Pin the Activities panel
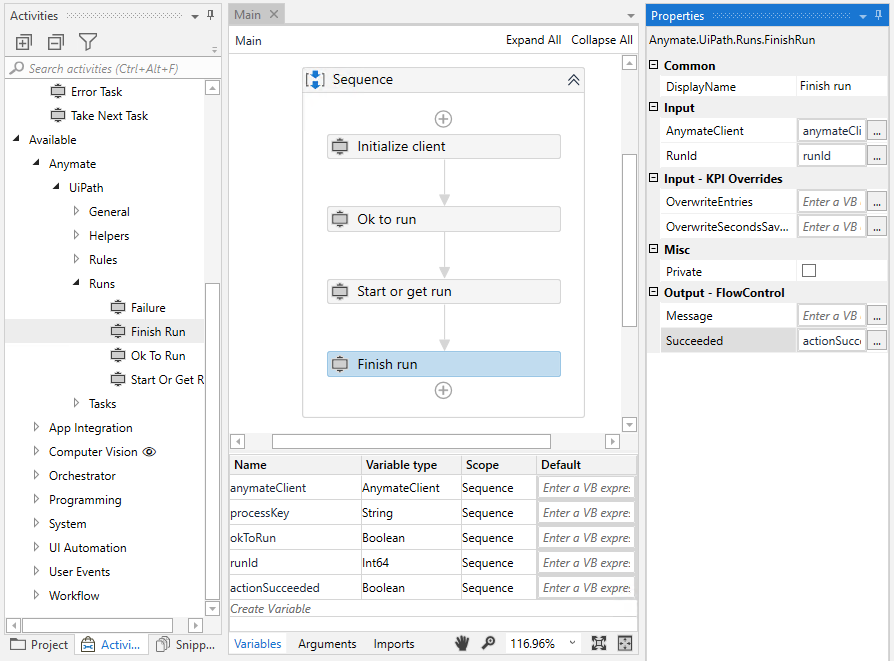 [x=210, y=15]
